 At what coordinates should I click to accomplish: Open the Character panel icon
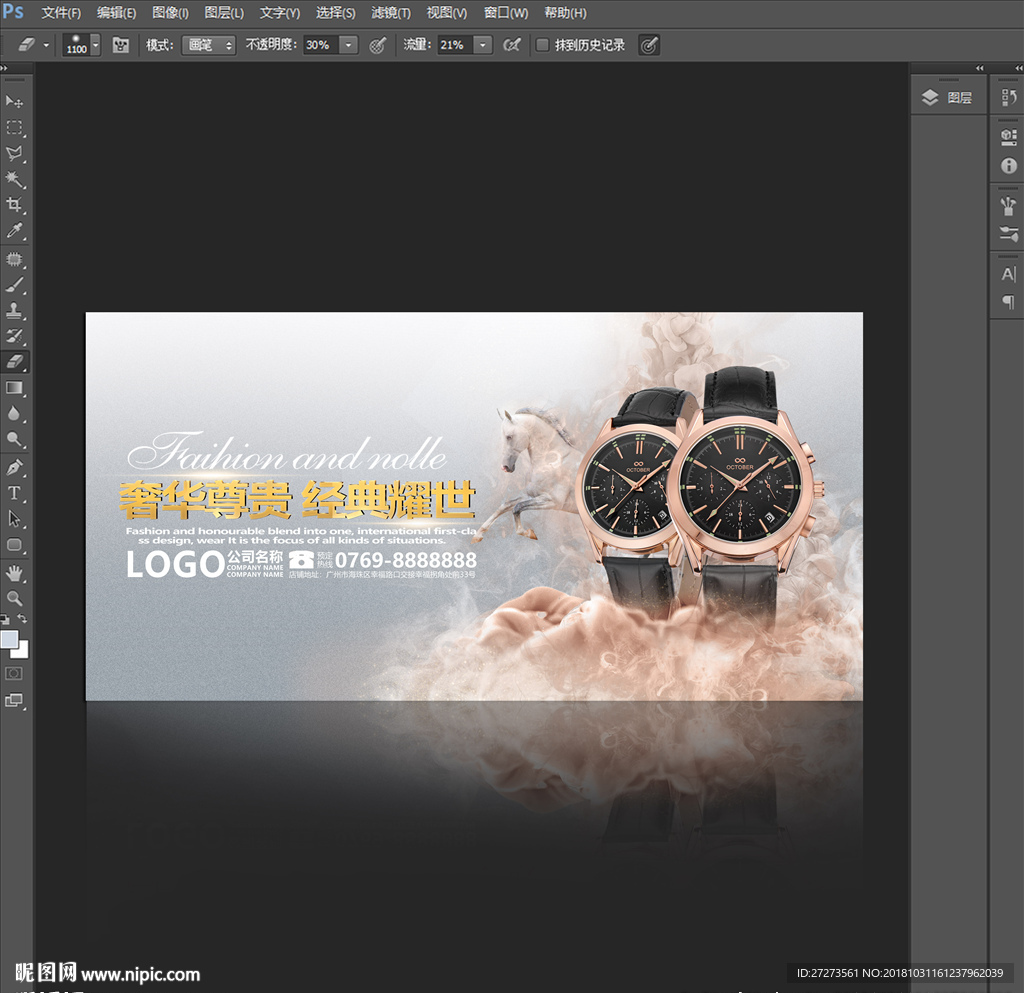(1008, 274)
